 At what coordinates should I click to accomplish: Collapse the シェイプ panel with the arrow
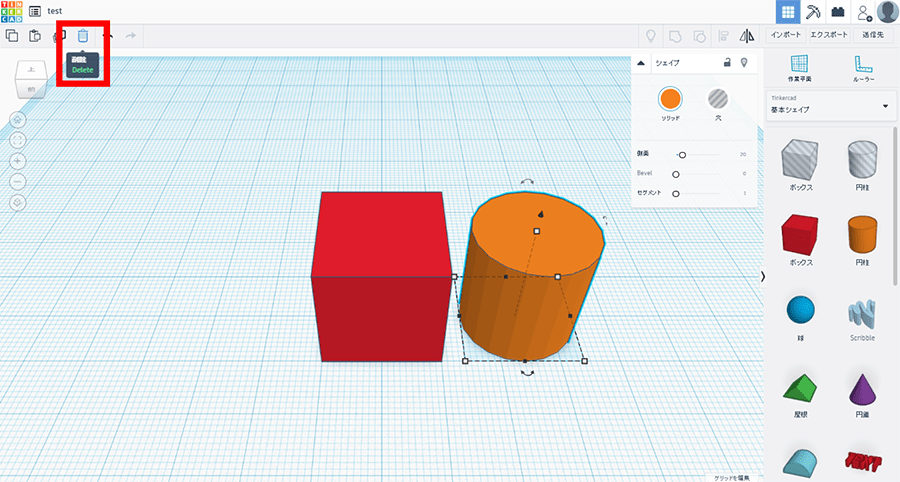tap(641, 63)
